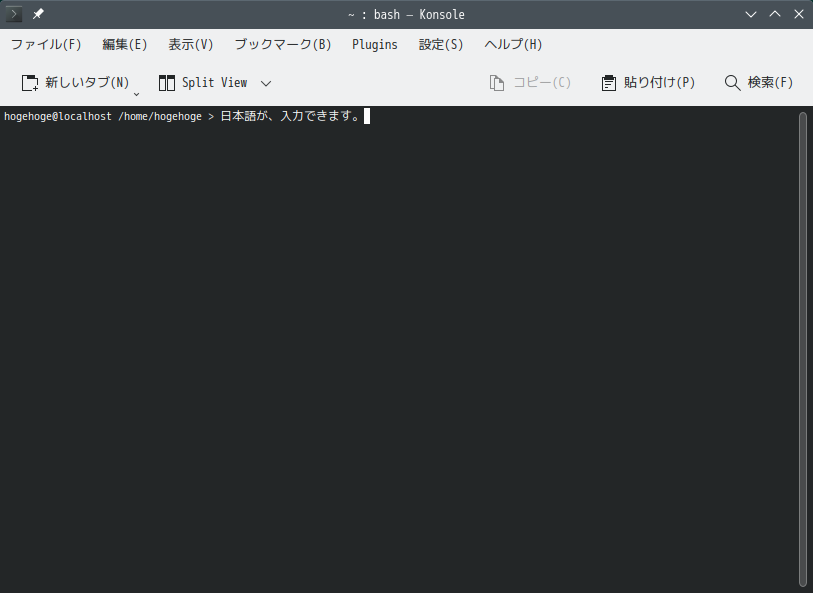Viewport: 813px width, 593px height.
Task: Open the ファイル(F) menu
Action: [46, 45]
